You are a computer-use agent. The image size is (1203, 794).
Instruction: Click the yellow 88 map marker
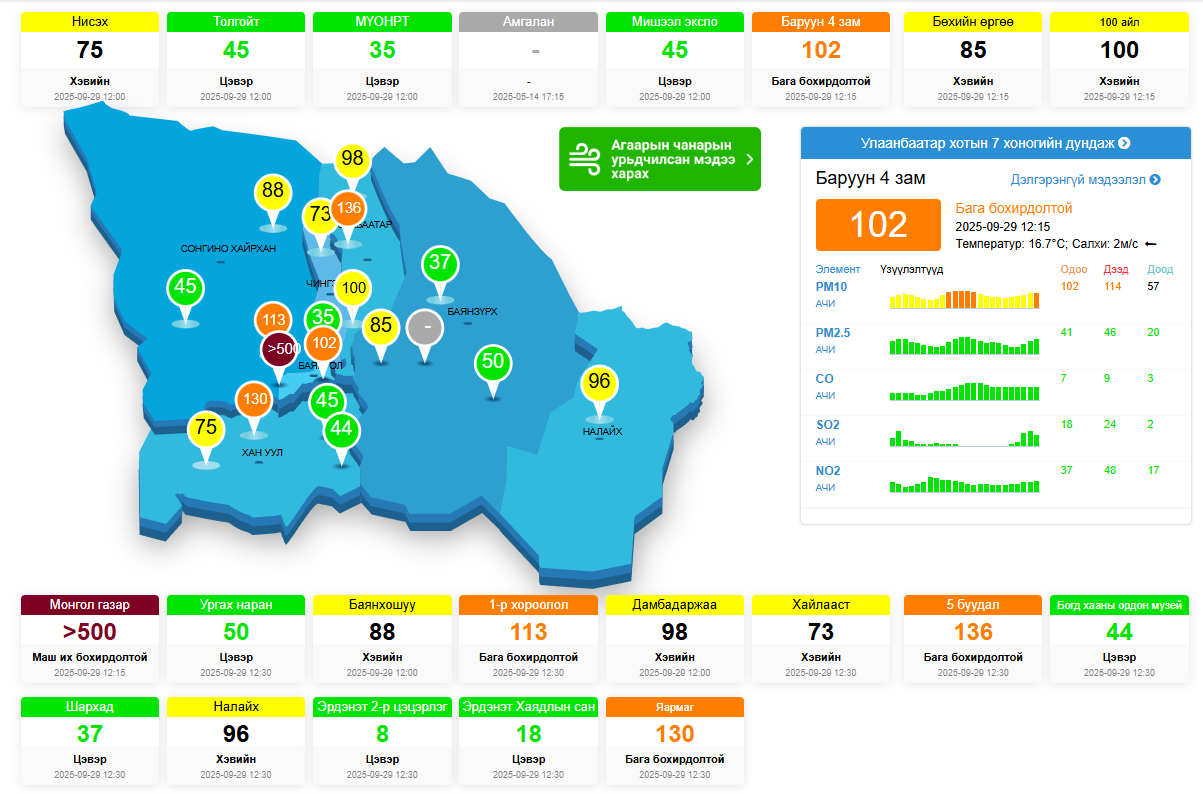pos(272,191)
